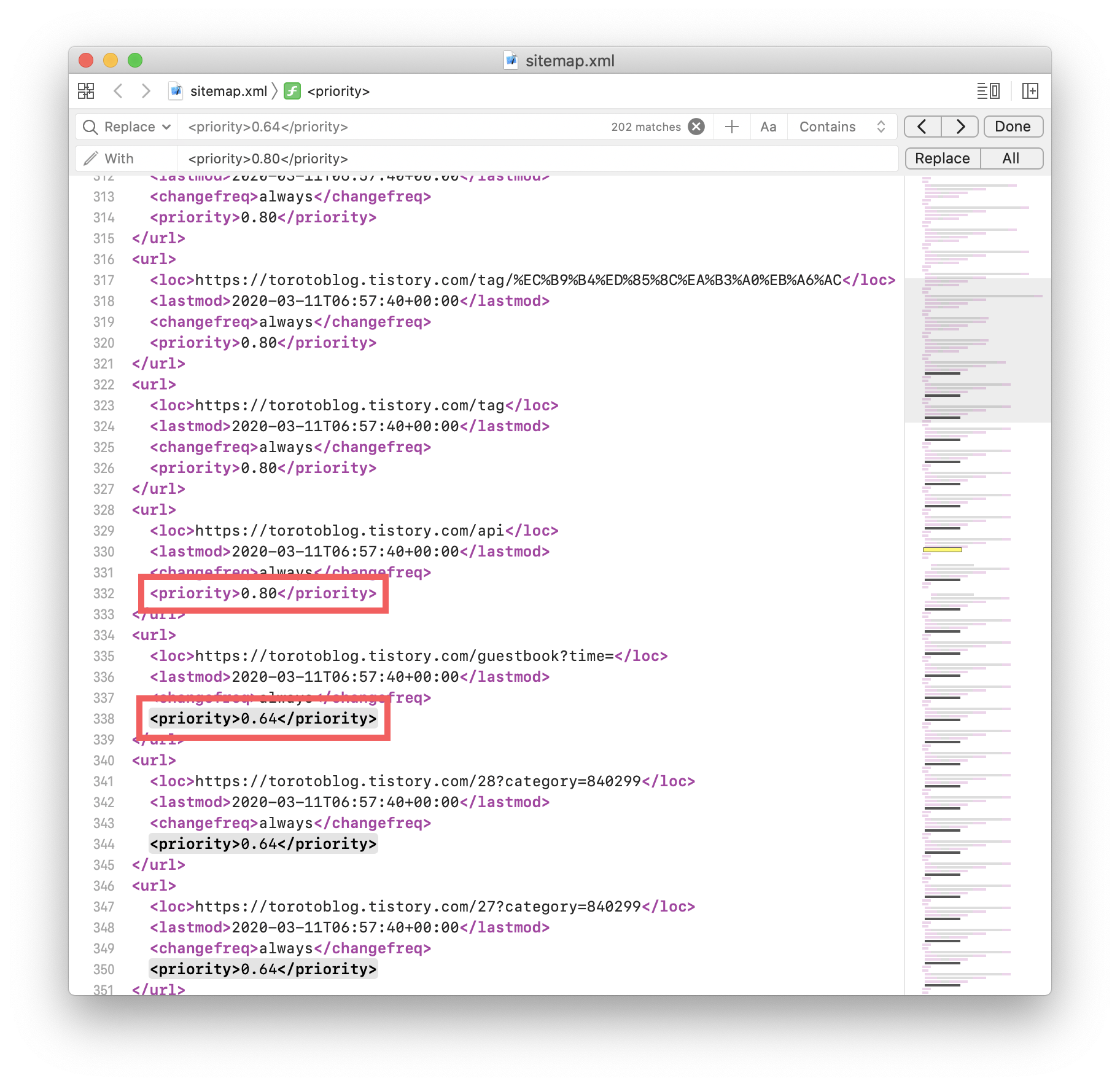The height and width of the screenshot is (1086, 1120).
Task: Open the related items grid menu
Action: point(86,91)
